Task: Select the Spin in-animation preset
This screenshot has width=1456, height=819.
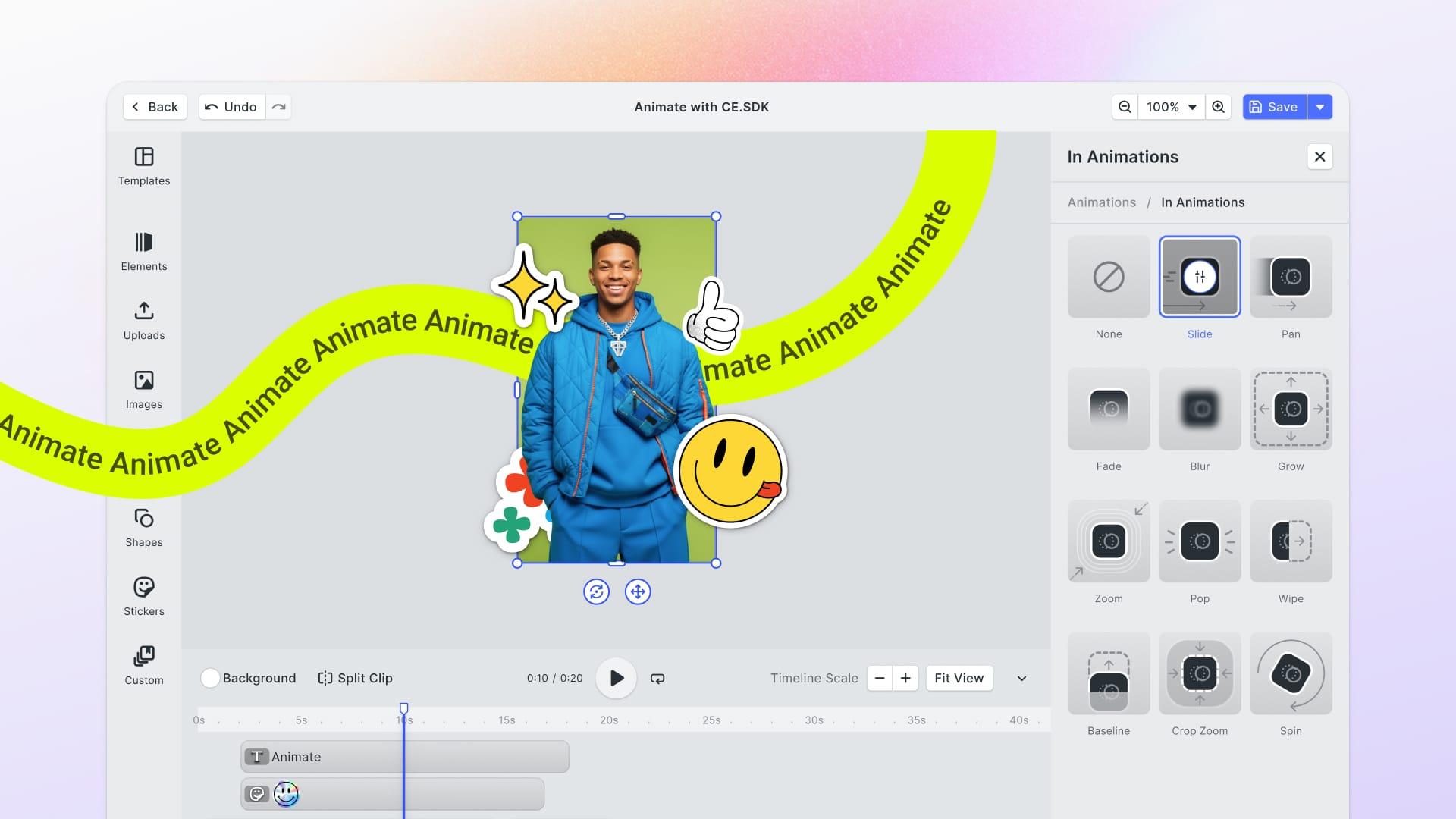Action: [x=1291, y=673]
